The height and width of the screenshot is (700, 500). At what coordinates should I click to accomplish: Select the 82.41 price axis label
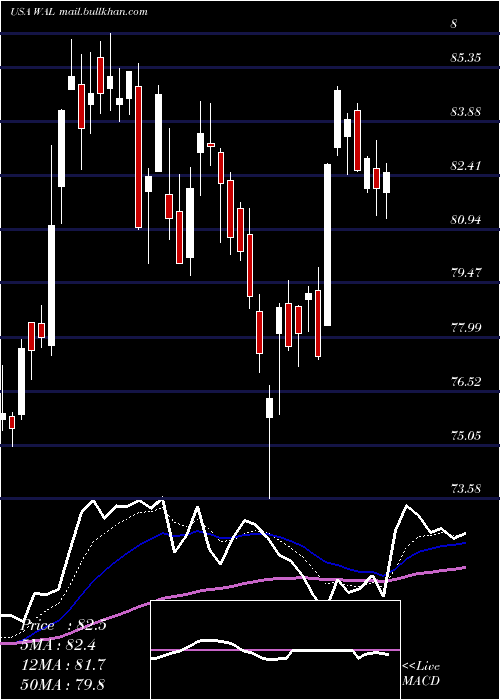coord(466,166)
